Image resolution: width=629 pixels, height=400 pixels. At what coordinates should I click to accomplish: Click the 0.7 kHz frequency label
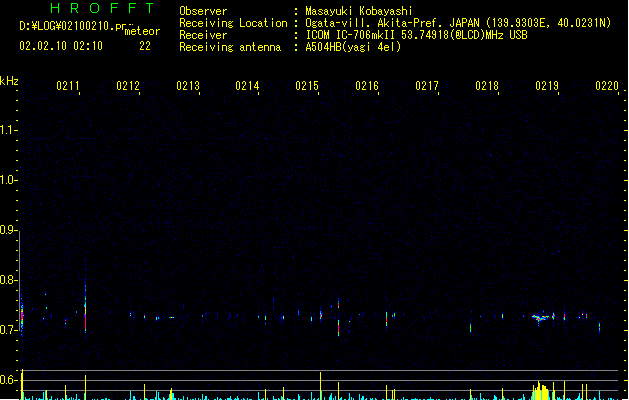click(8, 330)
